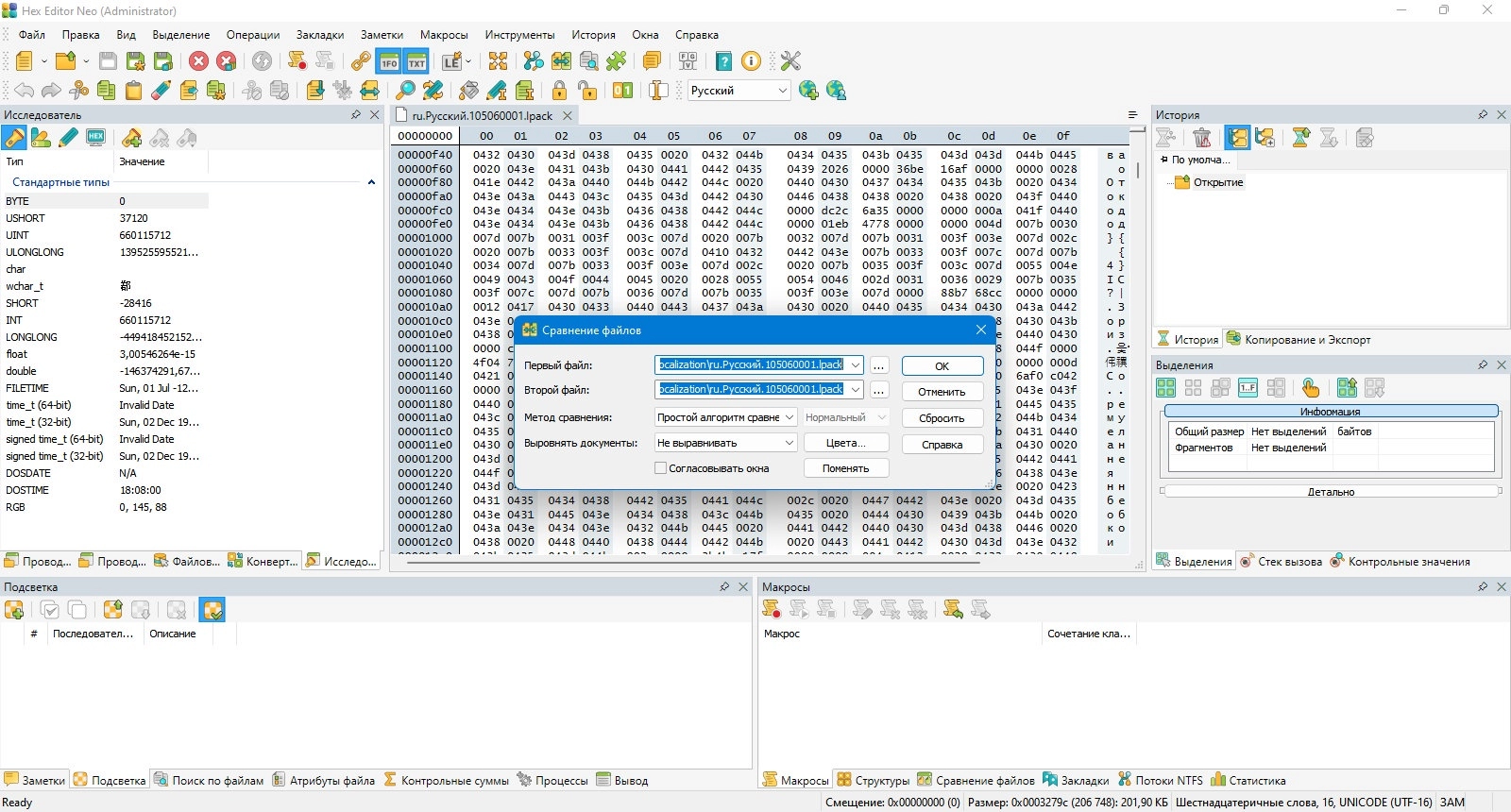Click the trash can icon in History panel
The width and height of the screenshot is (1511, 812).
click(1202, 139)
